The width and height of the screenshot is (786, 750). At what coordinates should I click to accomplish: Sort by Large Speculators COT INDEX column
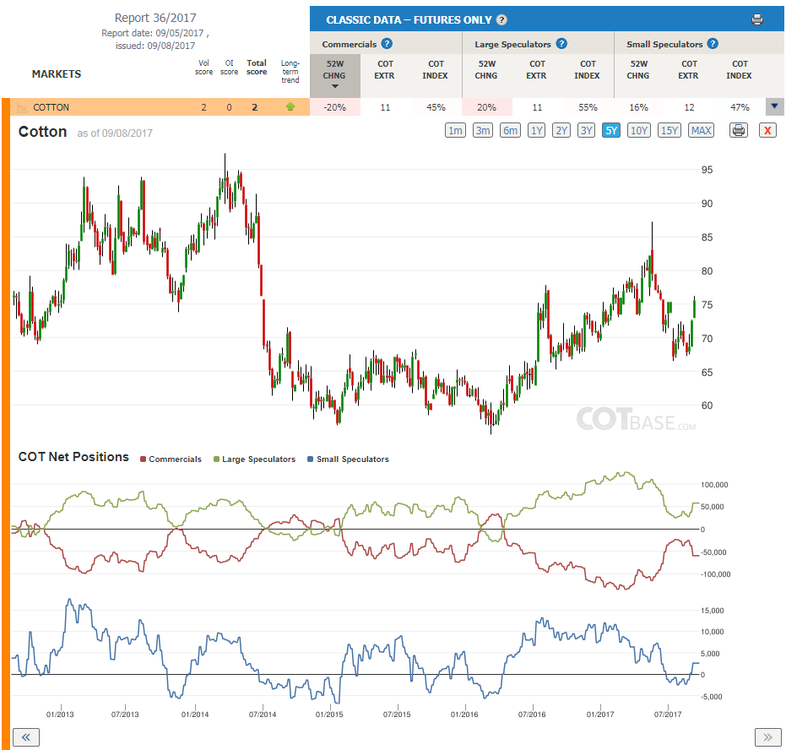click(x=587, y=70)
